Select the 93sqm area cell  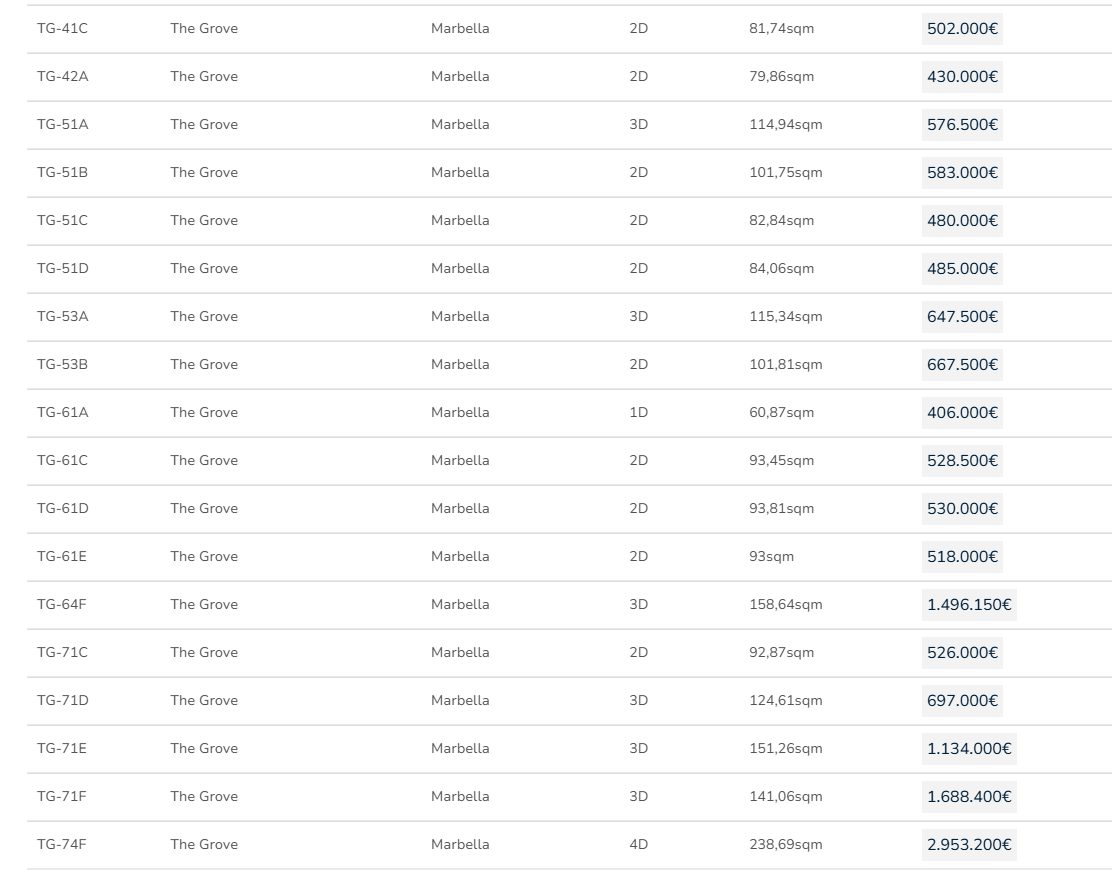pyautogui.click(x=771, y=557)
